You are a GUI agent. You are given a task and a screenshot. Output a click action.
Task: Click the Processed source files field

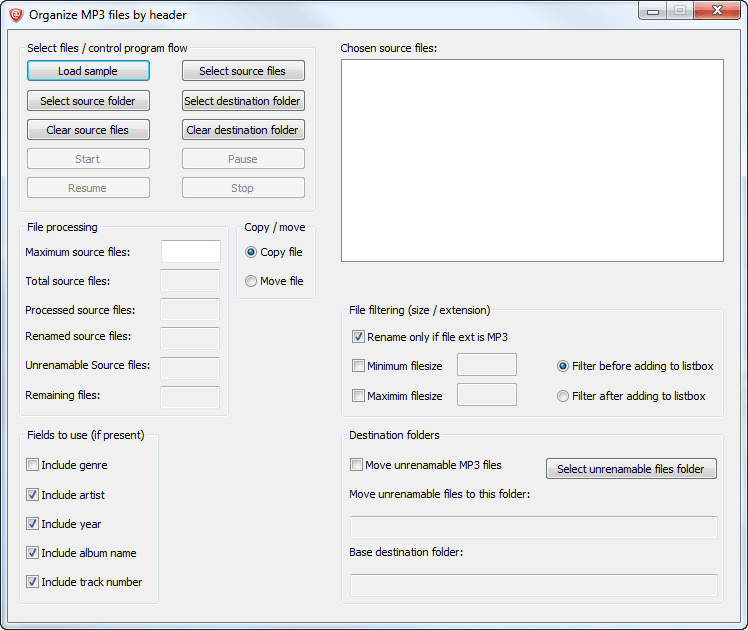click(190, 310)
